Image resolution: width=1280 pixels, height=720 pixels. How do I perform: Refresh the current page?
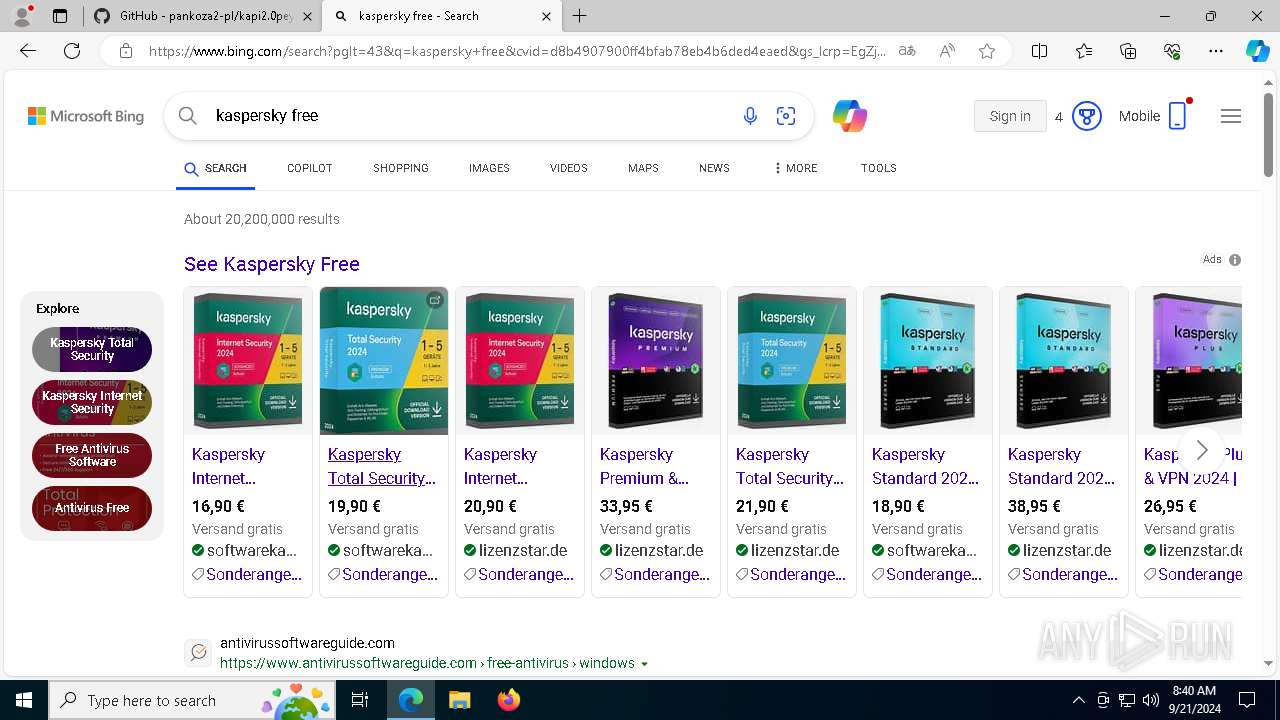(72, 51)
